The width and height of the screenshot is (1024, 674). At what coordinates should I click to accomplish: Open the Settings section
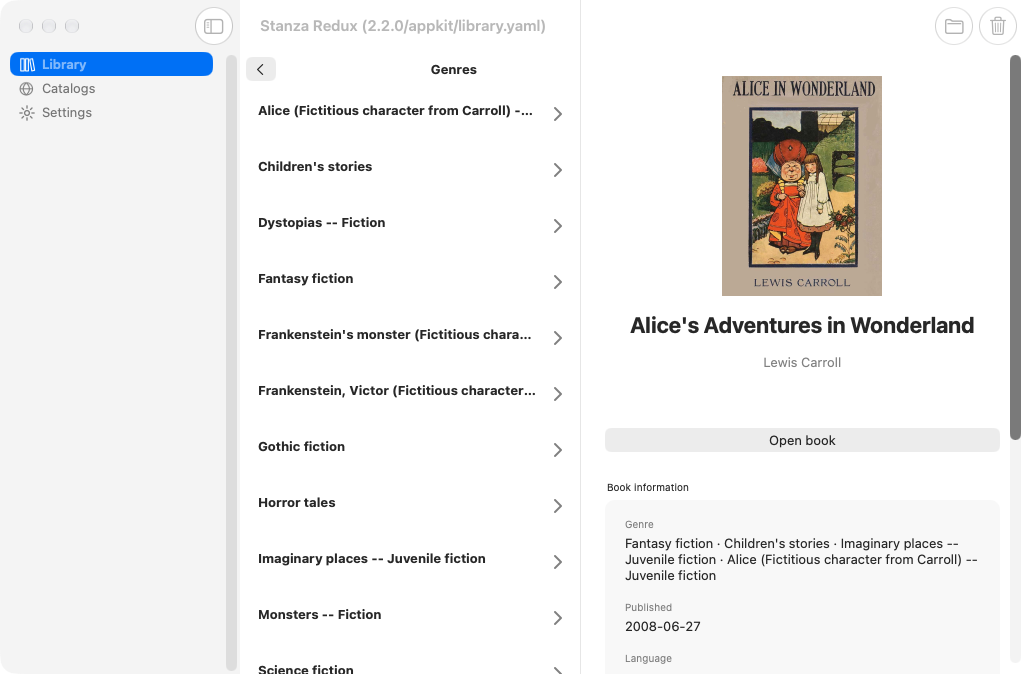coord(111,112)
